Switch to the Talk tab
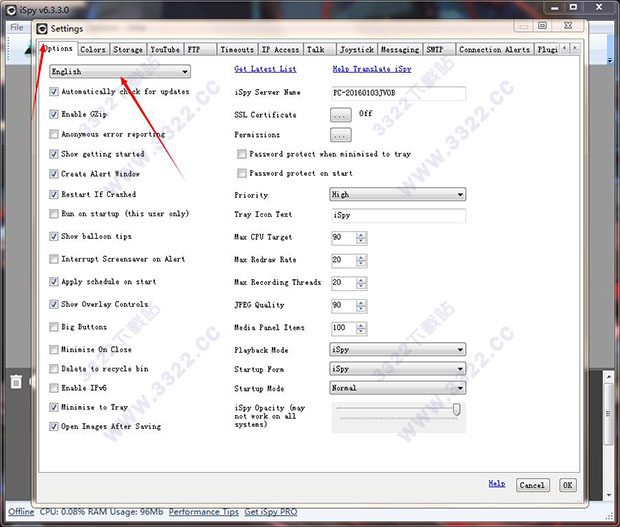The image size is (620, 527). (x=320, y=49)
